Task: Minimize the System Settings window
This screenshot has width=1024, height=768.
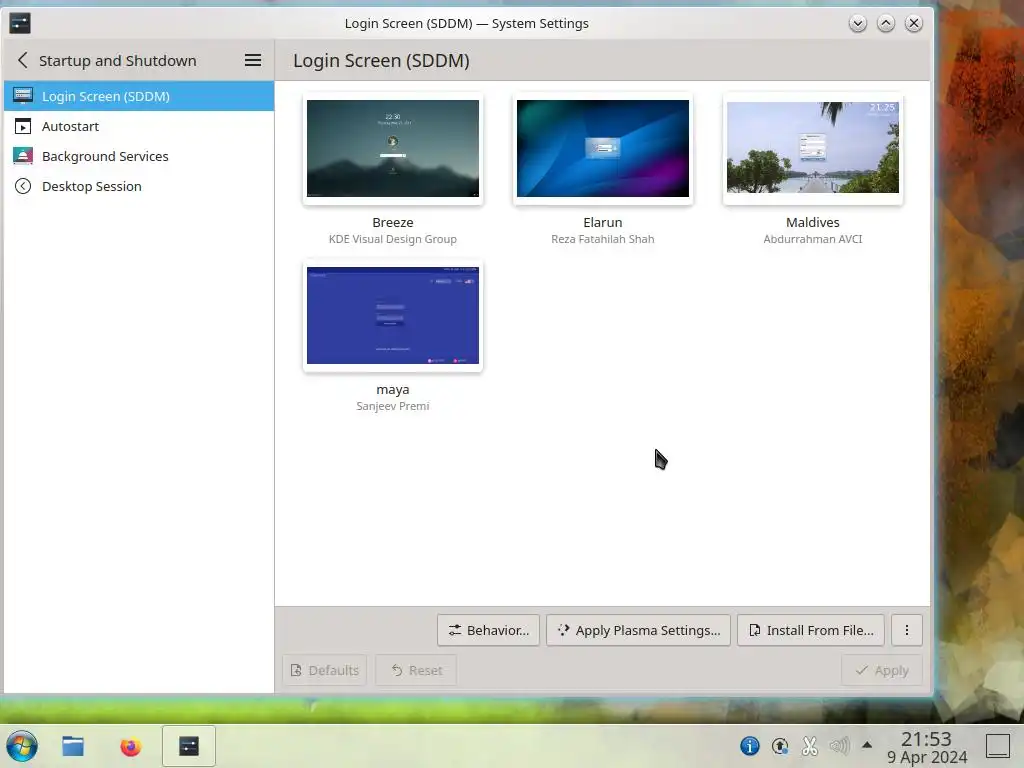Action: coord(857,24)
